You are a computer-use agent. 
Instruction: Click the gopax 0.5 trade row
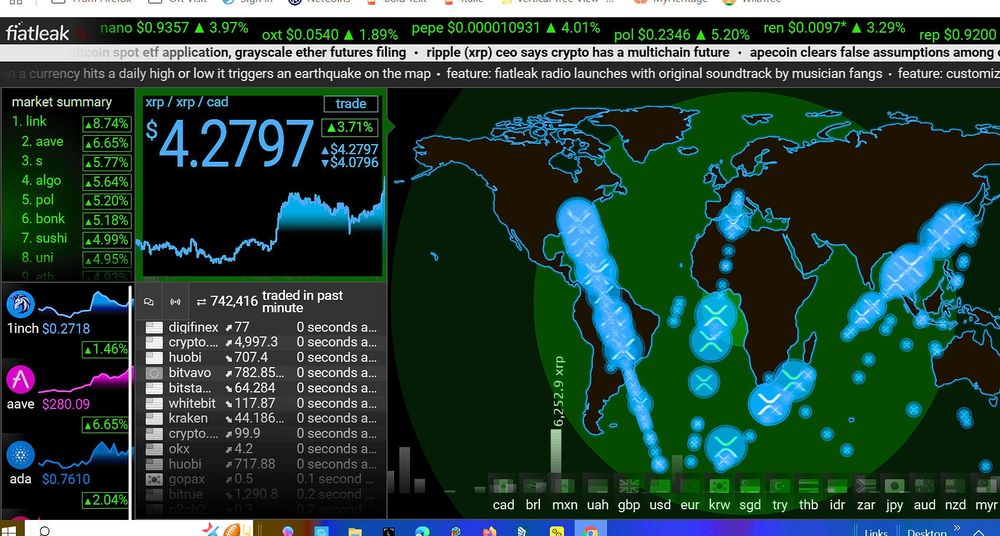coord(261,479)
